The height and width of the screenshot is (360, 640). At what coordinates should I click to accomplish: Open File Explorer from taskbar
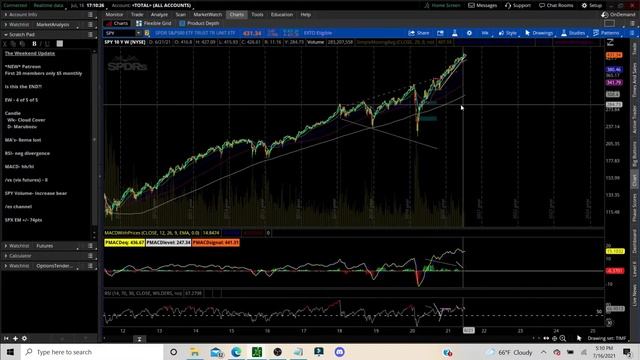[195, 352]
